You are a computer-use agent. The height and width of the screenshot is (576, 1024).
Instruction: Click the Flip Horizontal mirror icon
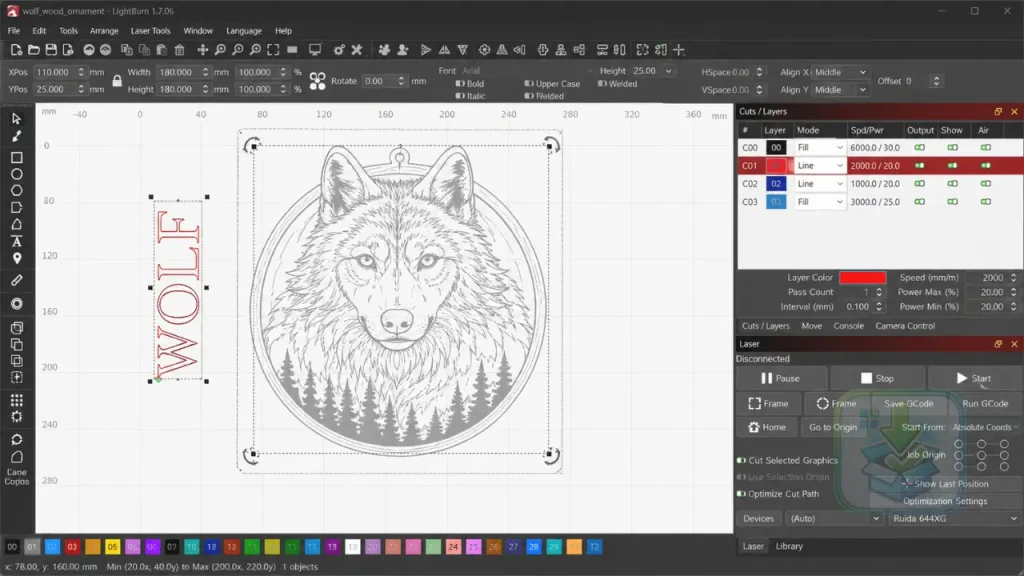pyautogui.click(x=444, y=50)
